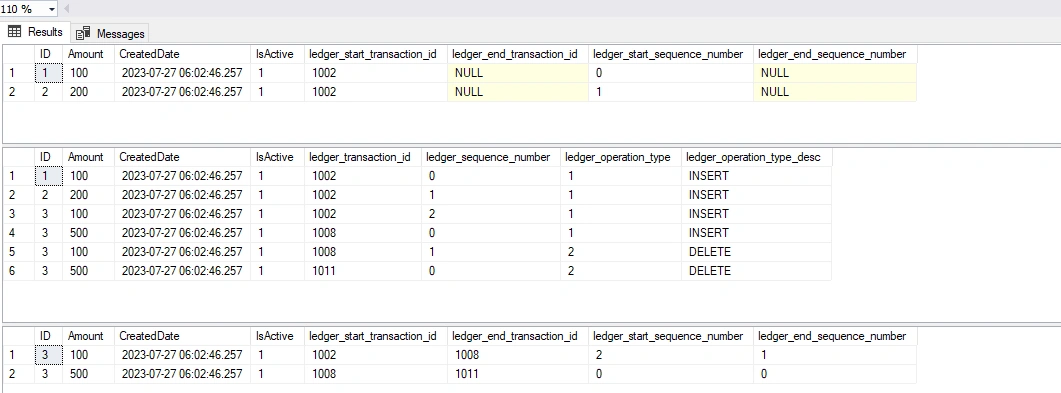The image size is (1061, 393).
Task: Click ID cell in second grid row 3
Action: 49,214
